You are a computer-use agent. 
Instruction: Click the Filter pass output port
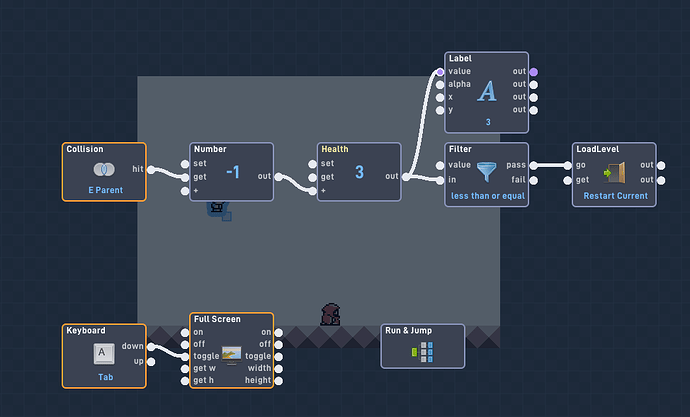pos(533,166)
